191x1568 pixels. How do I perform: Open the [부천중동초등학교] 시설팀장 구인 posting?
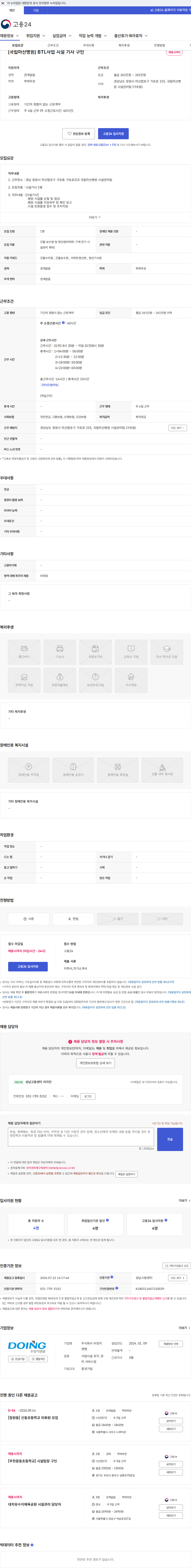[32, 1461]
